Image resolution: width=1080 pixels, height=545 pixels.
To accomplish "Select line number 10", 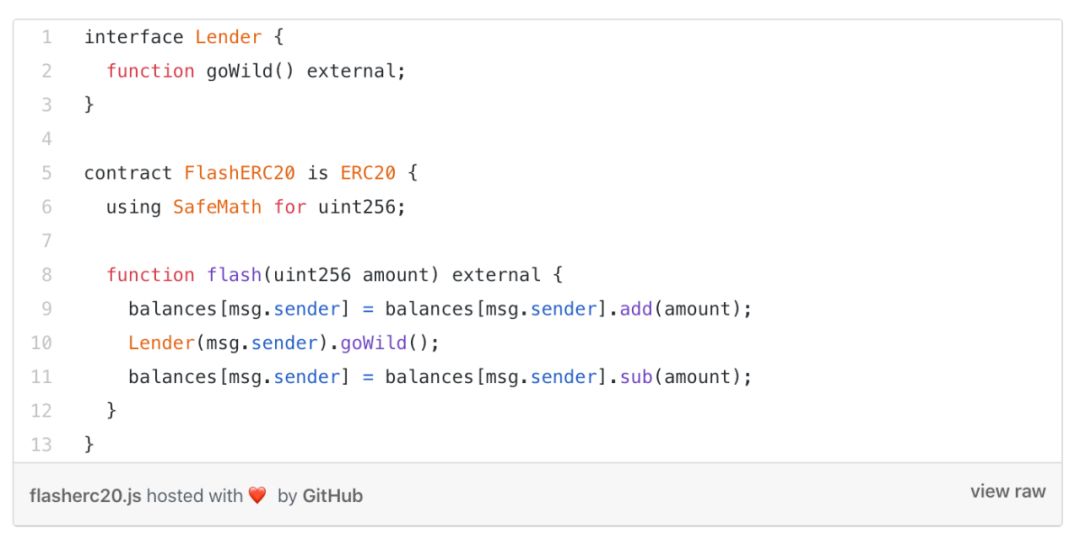I will pyautogui.click(x=41, y=343).
